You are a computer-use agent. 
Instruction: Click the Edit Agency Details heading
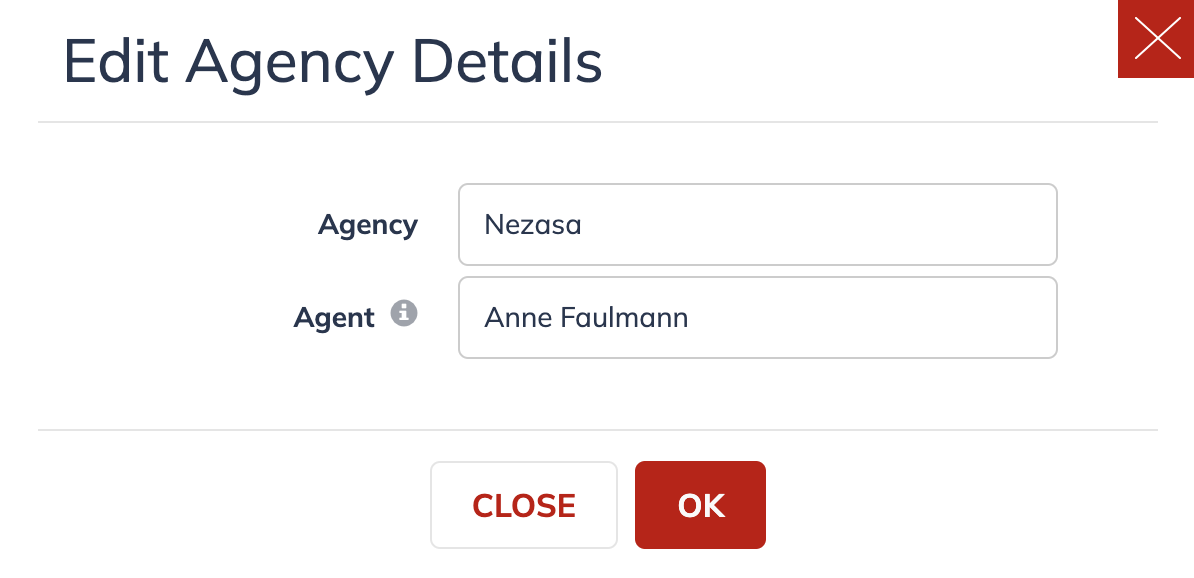(x=333, y=62)
